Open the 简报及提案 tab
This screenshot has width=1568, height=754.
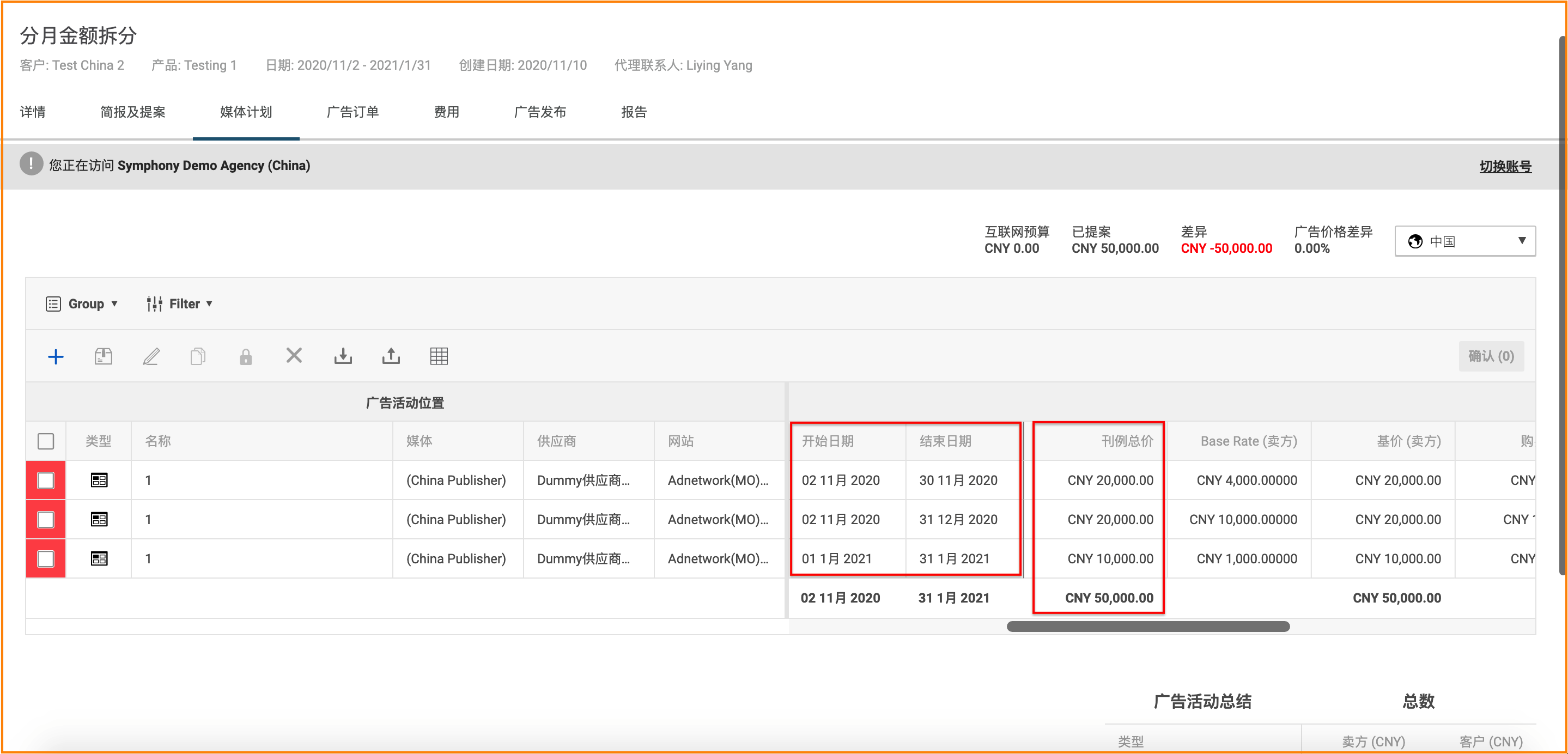click(133, 112)
